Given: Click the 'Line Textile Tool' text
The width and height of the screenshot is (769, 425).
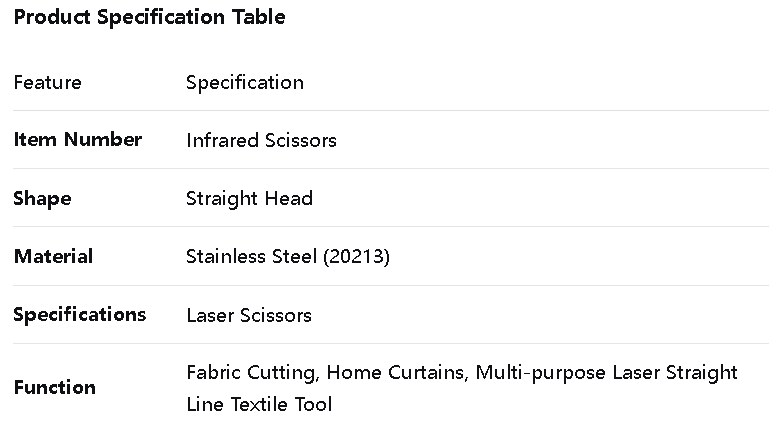Looking at the screenshot, I should (259, 405).
